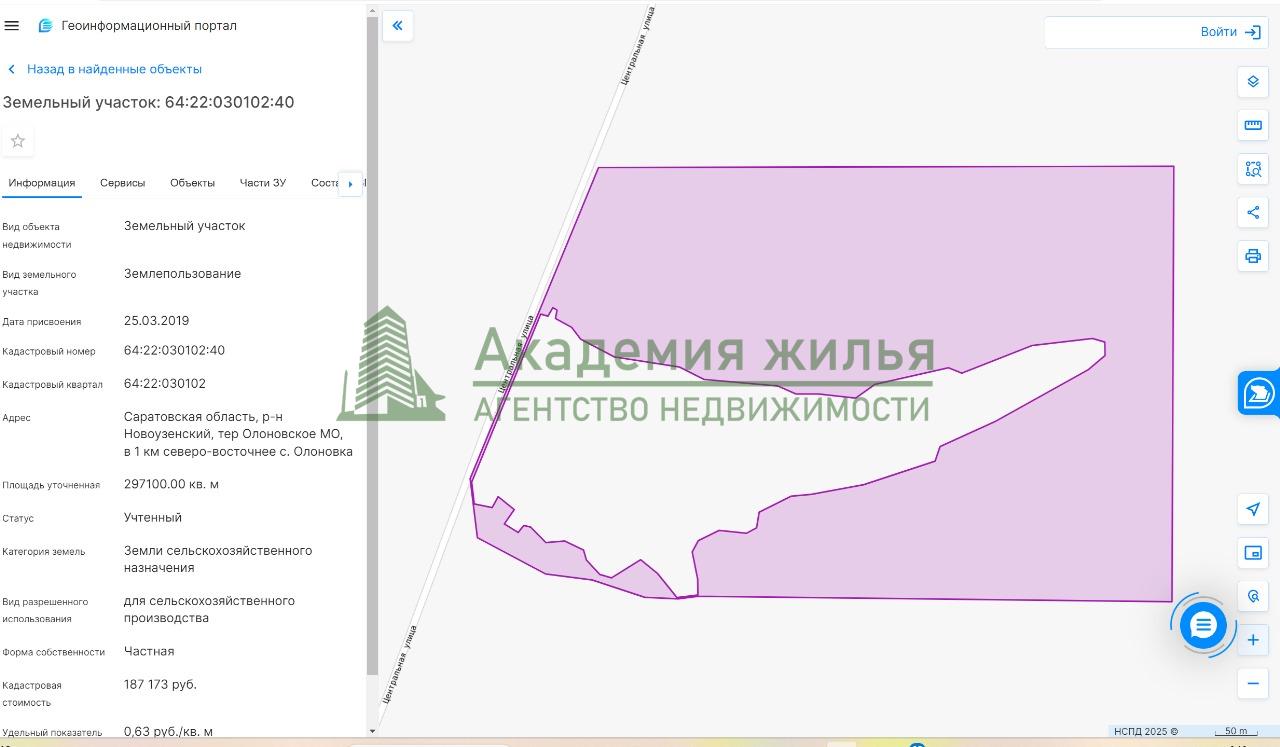The width and height of the screenshot is (1280, 747).
Task: Click the value Земли сельскохозяйственного назначения
Action: coord(218,559)
